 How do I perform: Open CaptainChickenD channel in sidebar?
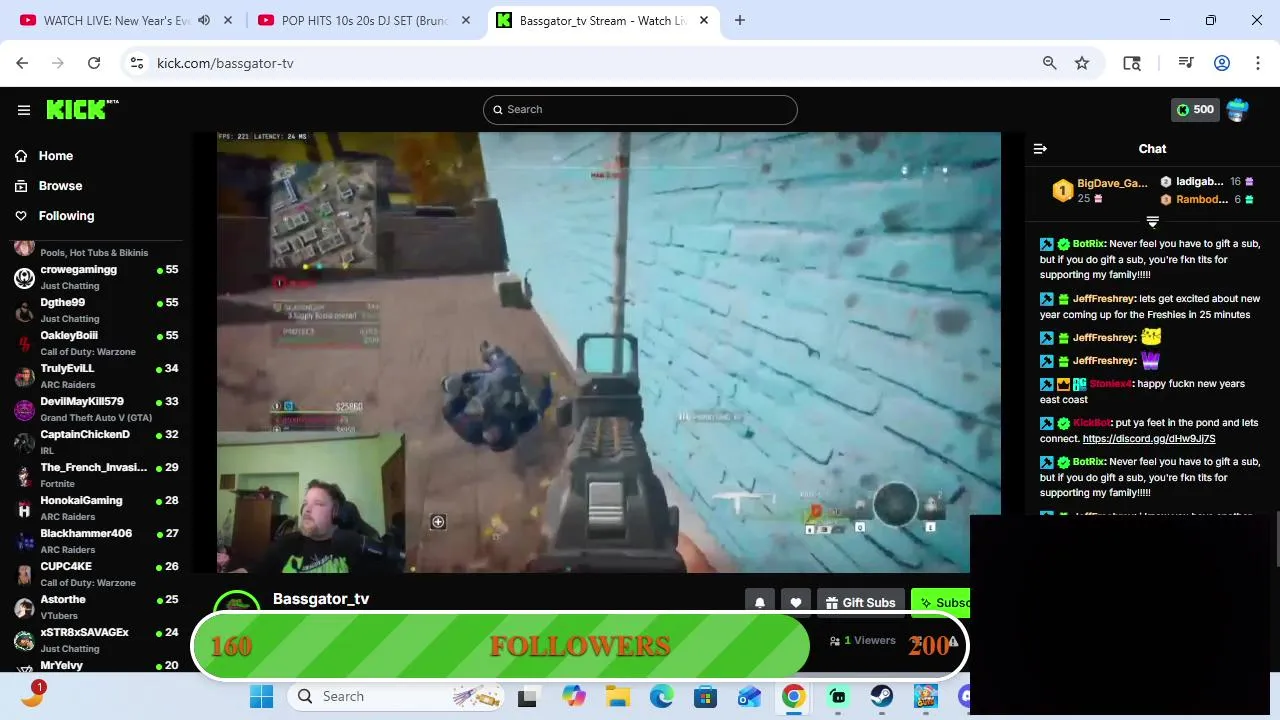tap(96, 442)
